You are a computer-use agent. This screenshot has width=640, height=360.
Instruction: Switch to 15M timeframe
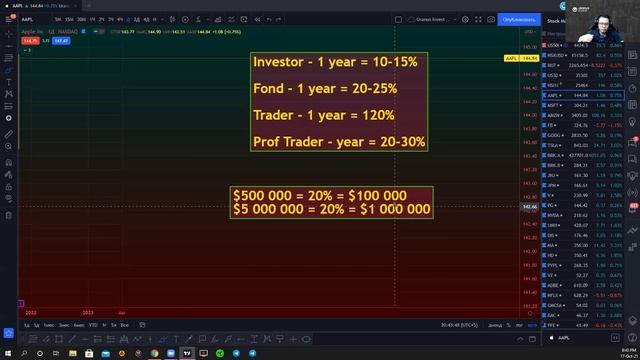tap(69, 20)
